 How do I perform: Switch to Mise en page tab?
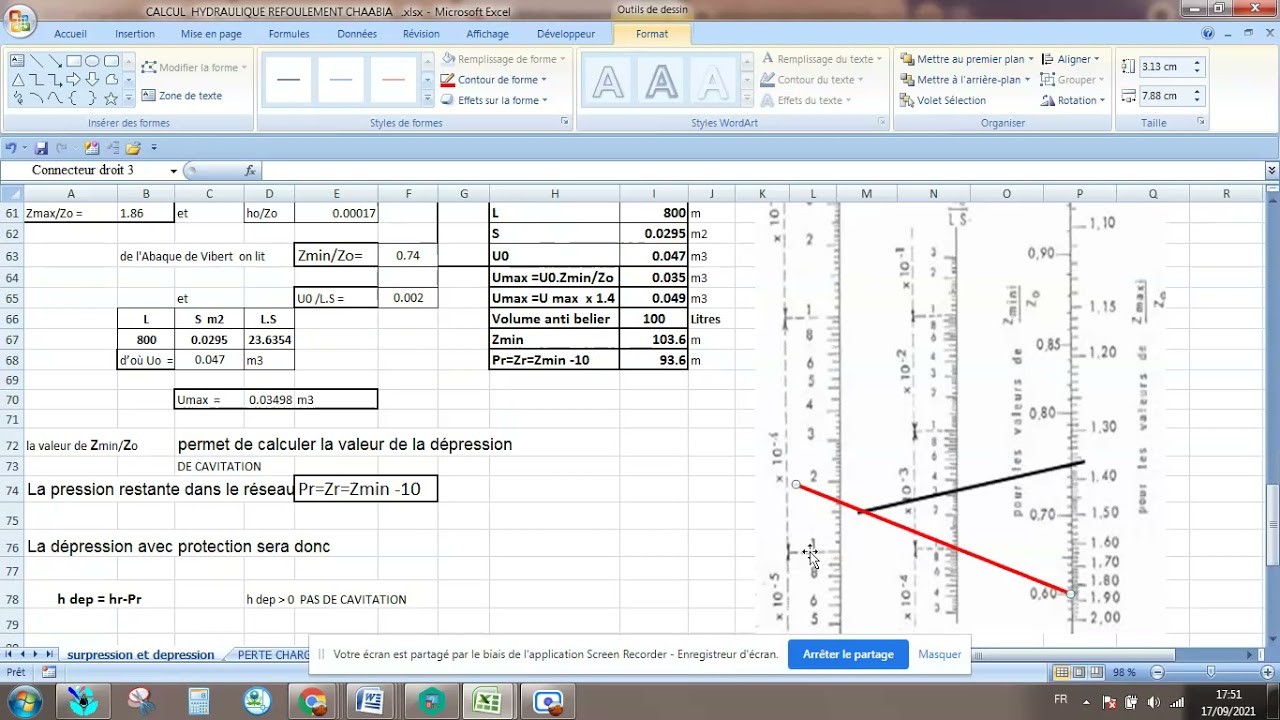(211, 34)
